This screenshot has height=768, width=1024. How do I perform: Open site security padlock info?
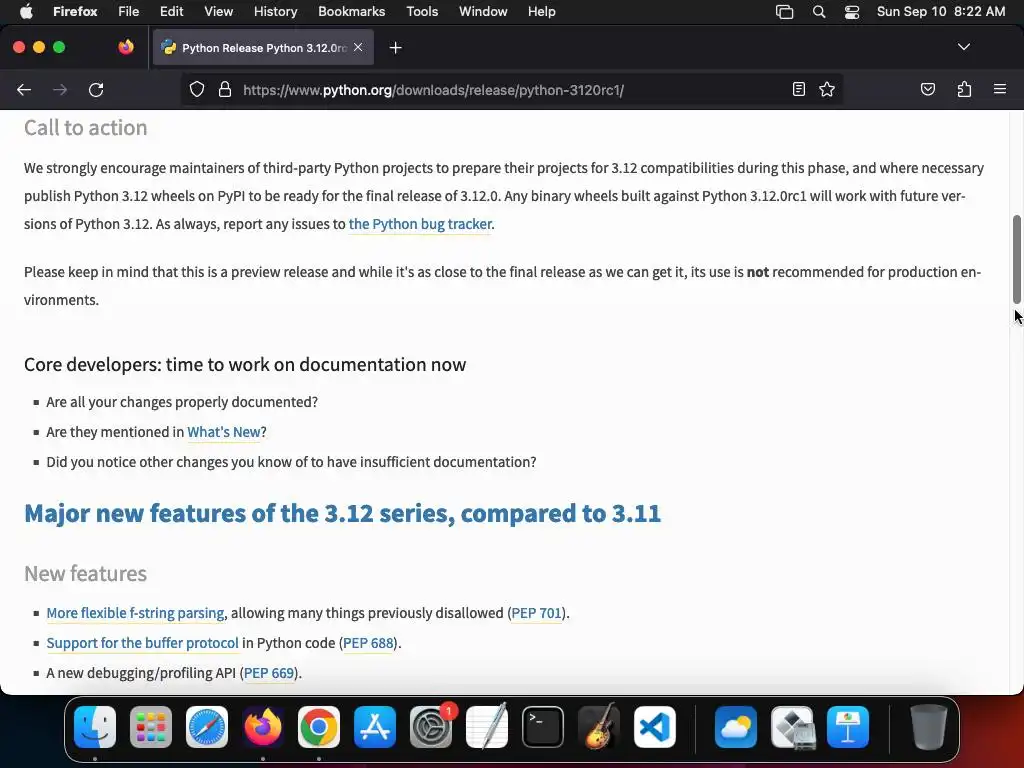click(225, 89)
